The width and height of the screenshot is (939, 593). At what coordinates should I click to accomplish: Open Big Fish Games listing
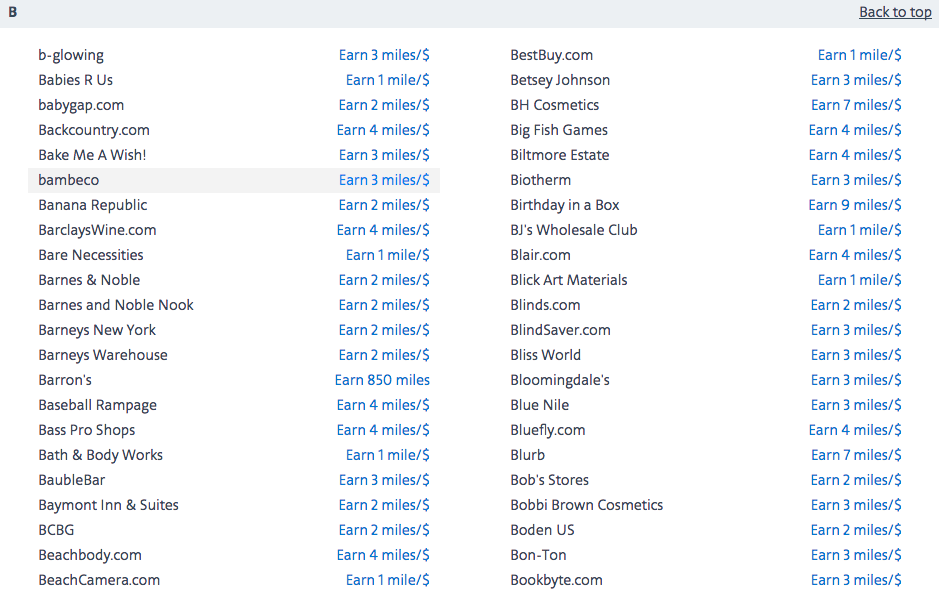coord(559,131)
